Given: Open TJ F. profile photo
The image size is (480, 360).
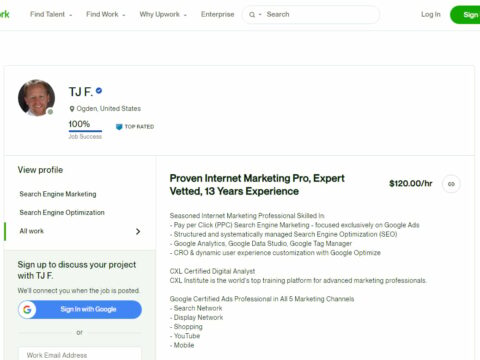Looking at the screenshot, I should click(36, 98).
